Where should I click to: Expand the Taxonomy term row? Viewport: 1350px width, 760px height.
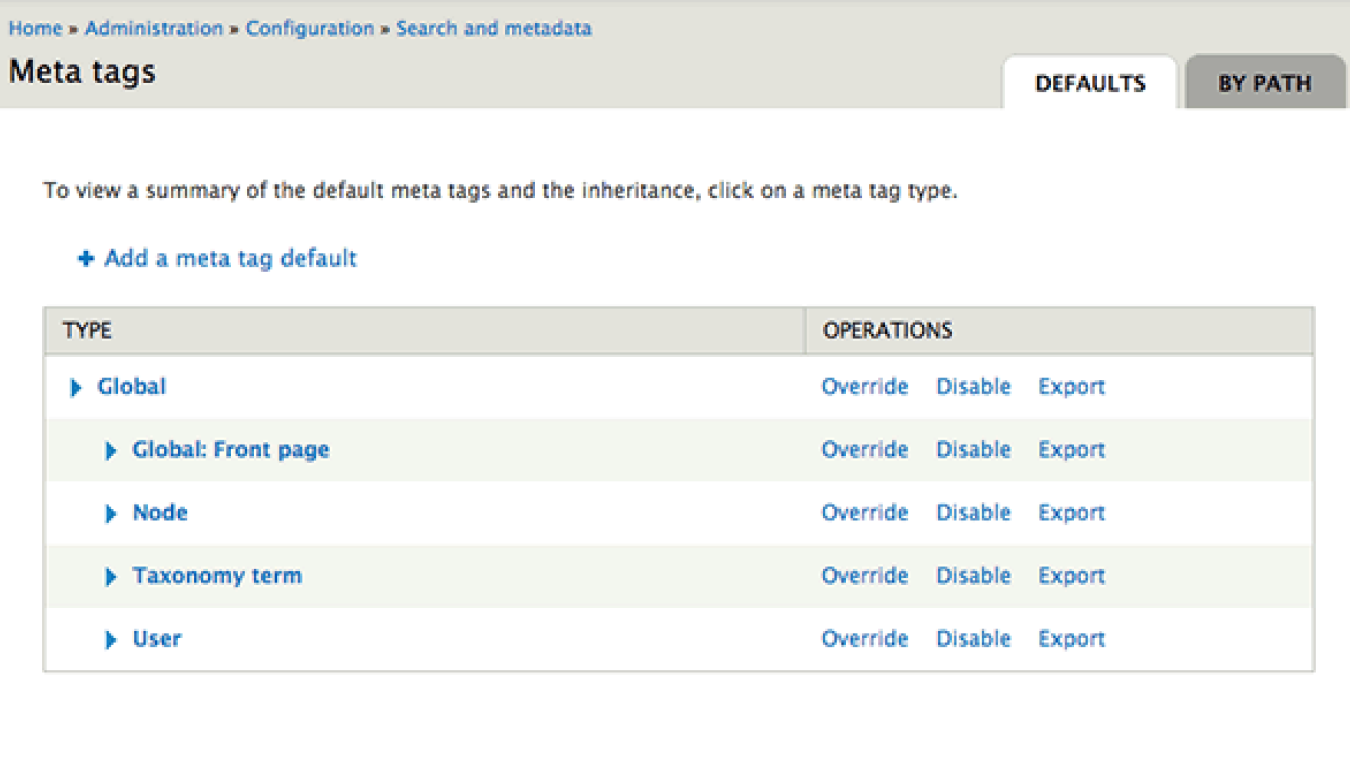(111, 576)
